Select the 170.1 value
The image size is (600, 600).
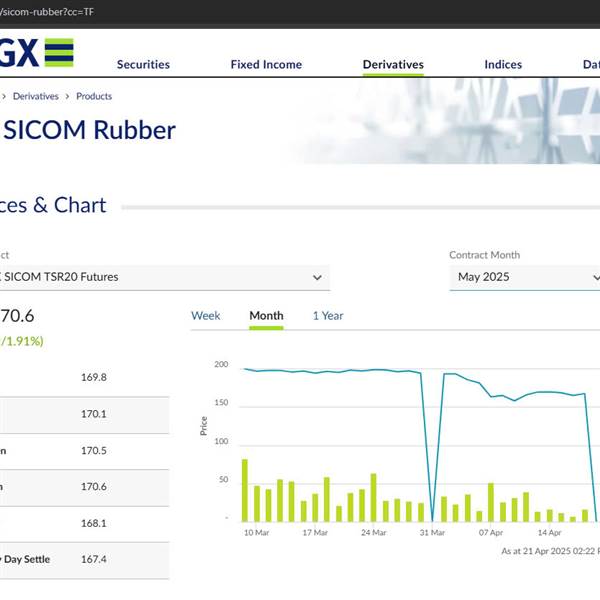pos(94,414)
